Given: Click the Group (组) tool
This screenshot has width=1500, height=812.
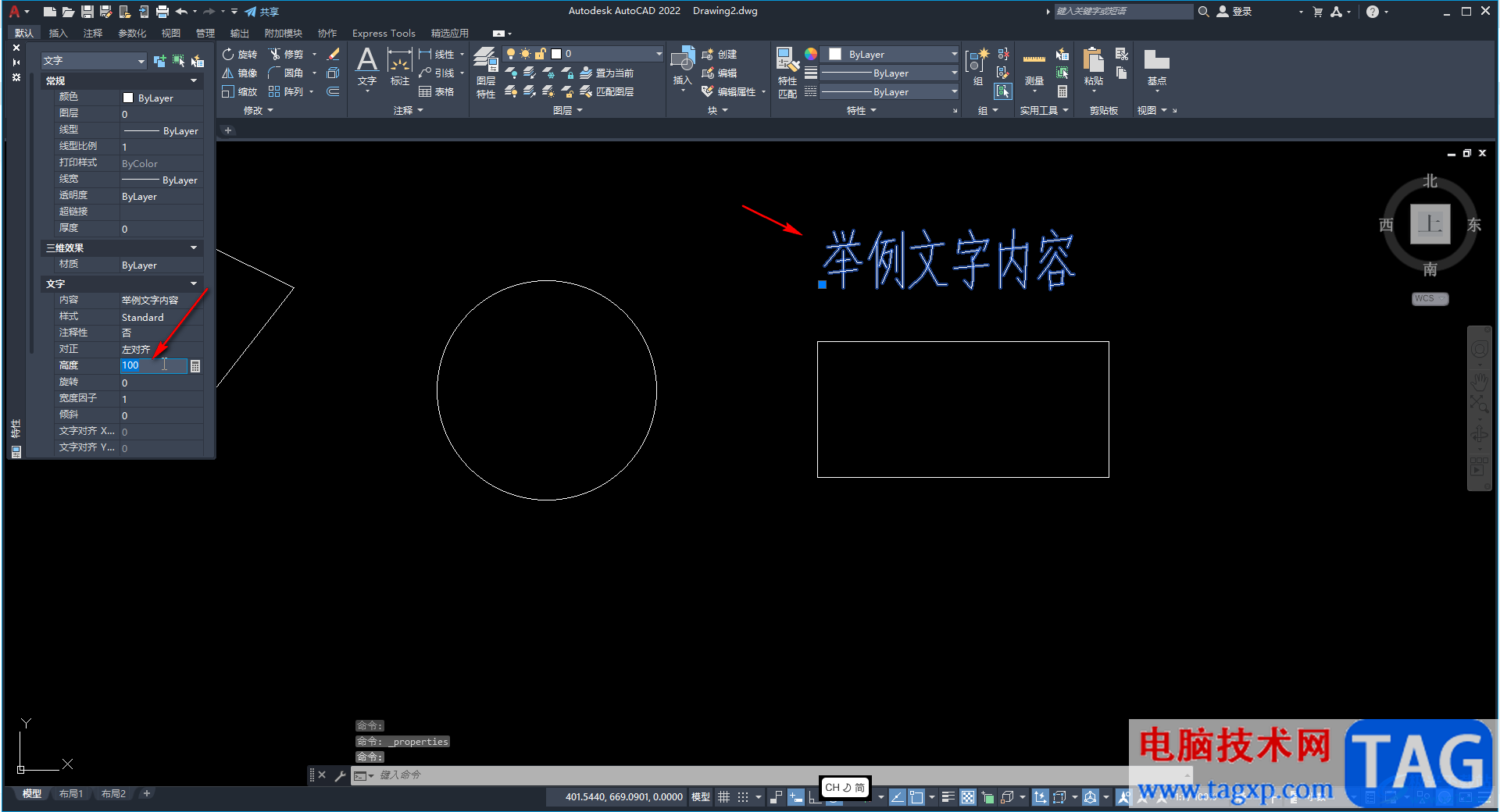Looking at the screenshot, I should pos(977,66).
